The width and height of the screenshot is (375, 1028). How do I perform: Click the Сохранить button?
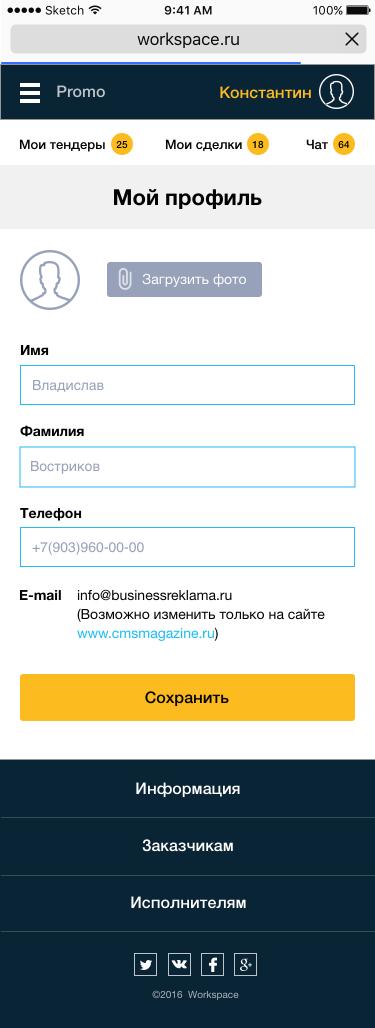tap(188, 698)
